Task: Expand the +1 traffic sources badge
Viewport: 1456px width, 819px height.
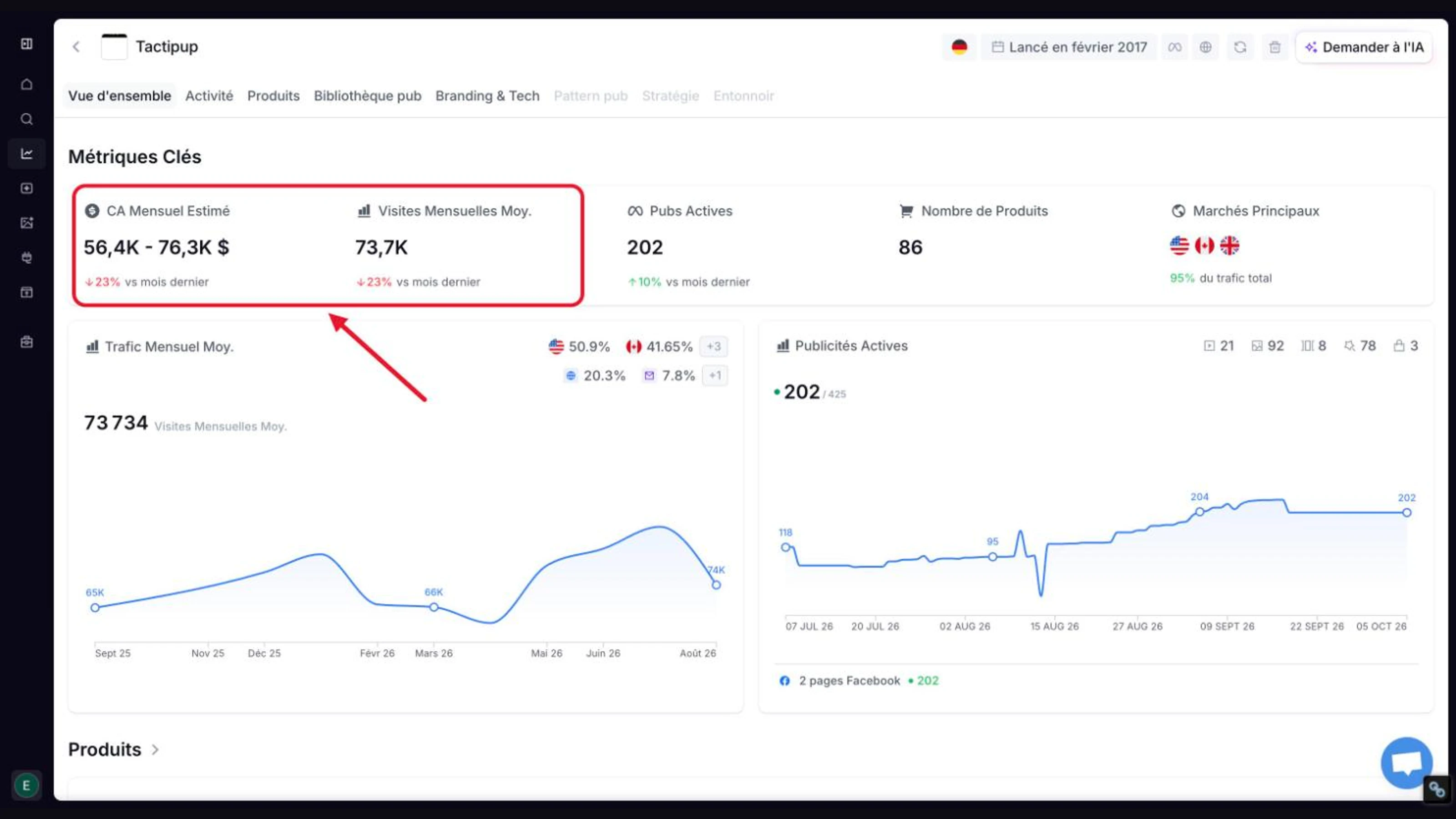Action: [x=714, y=375]
